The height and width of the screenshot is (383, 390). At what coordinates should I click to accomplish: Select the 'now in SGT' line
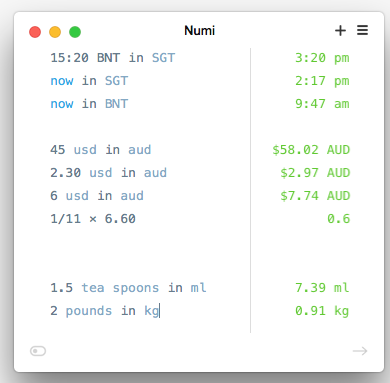(89, 81)
